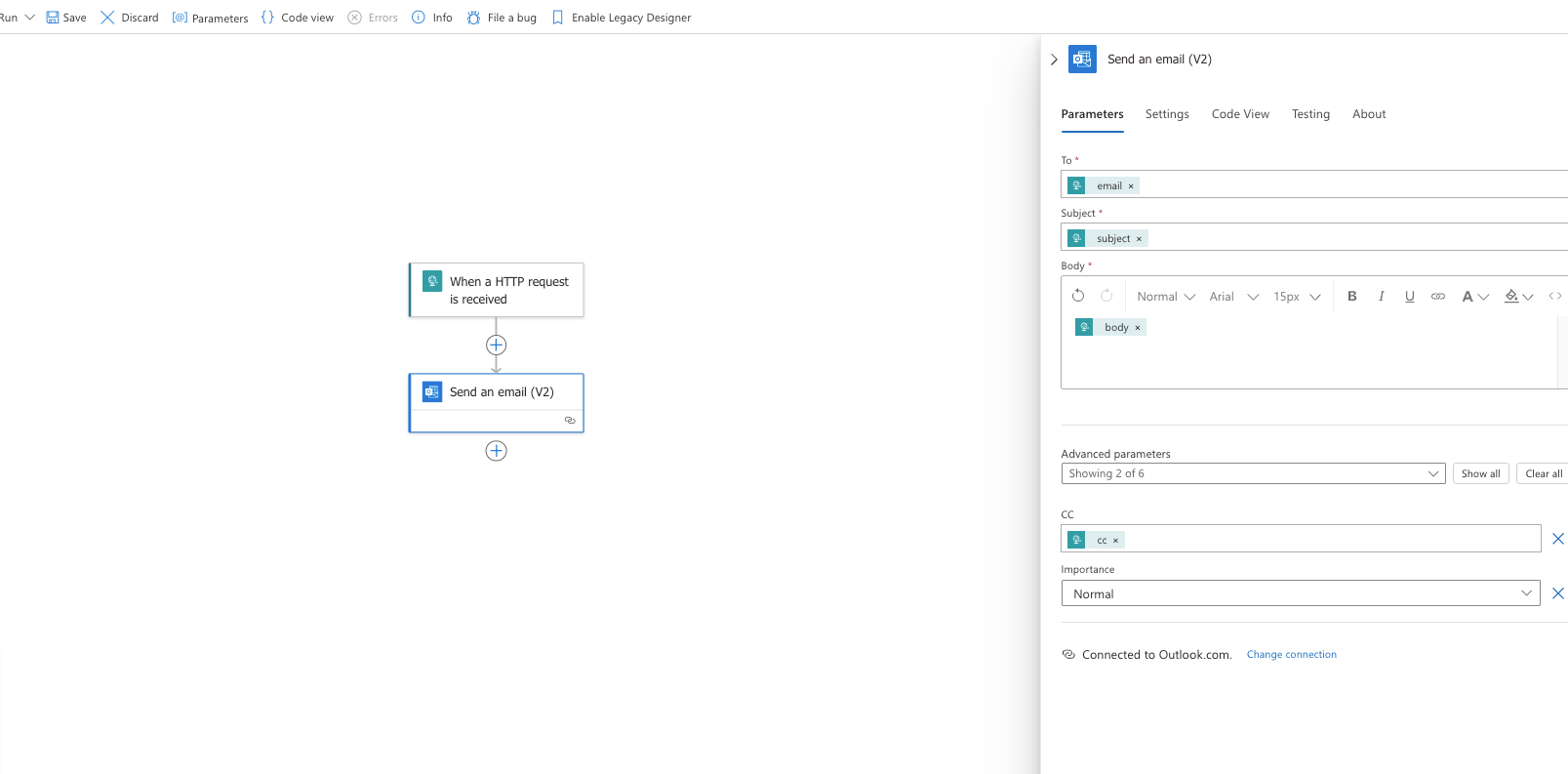This screenshot has height=774, width=1568.
Task: Remove the CC advanced parameter
Action: pos(1557,539)
